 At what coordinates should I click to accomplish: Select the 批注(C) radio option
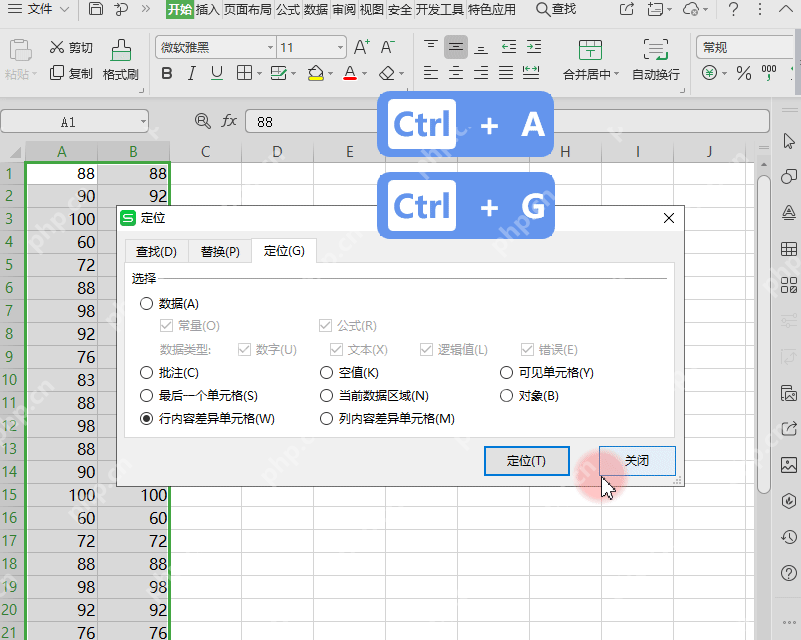pos(146,372)
